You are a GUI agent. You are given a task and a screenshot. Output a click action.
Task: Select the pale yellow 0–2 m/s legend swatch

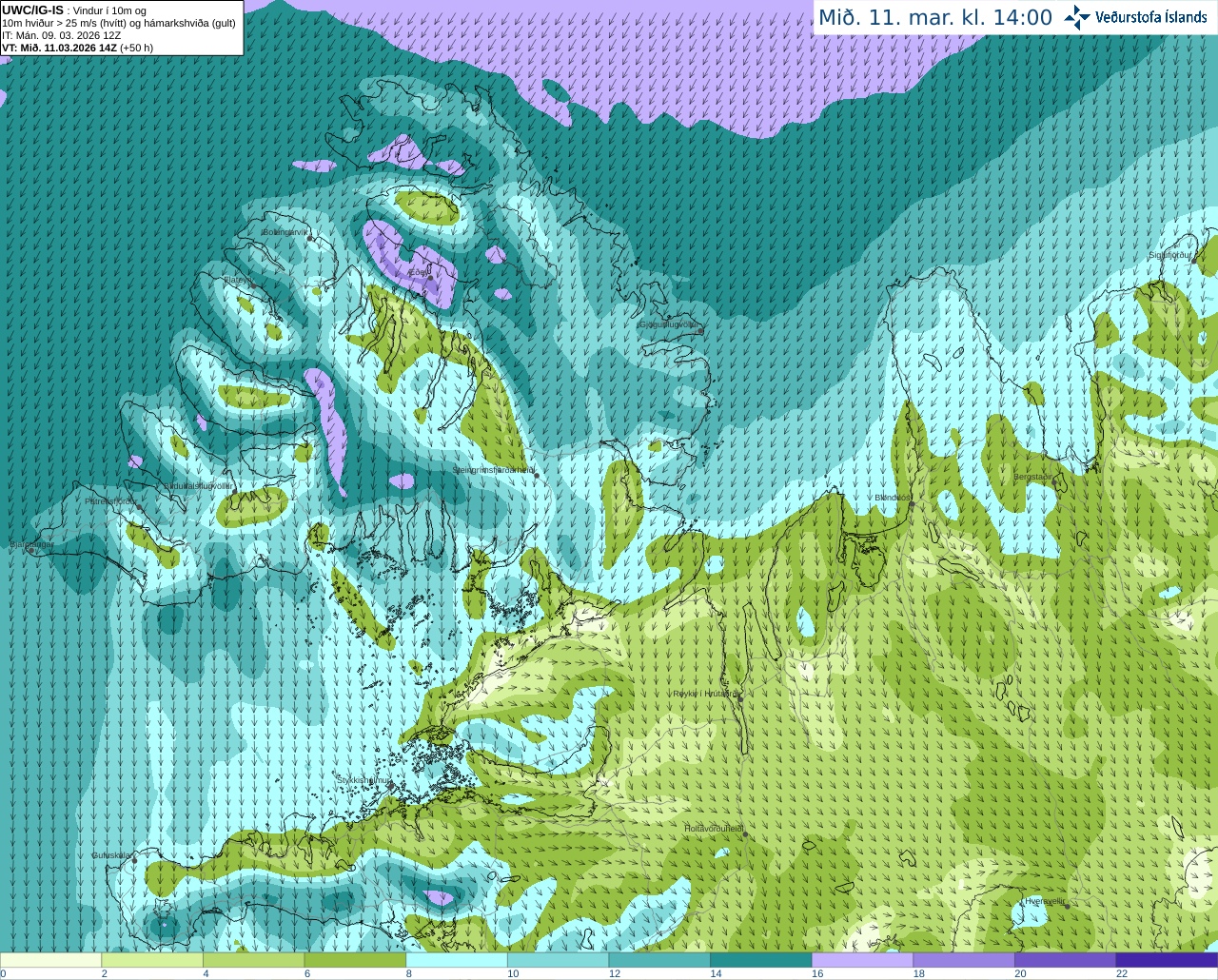click(x=50, y=960)
